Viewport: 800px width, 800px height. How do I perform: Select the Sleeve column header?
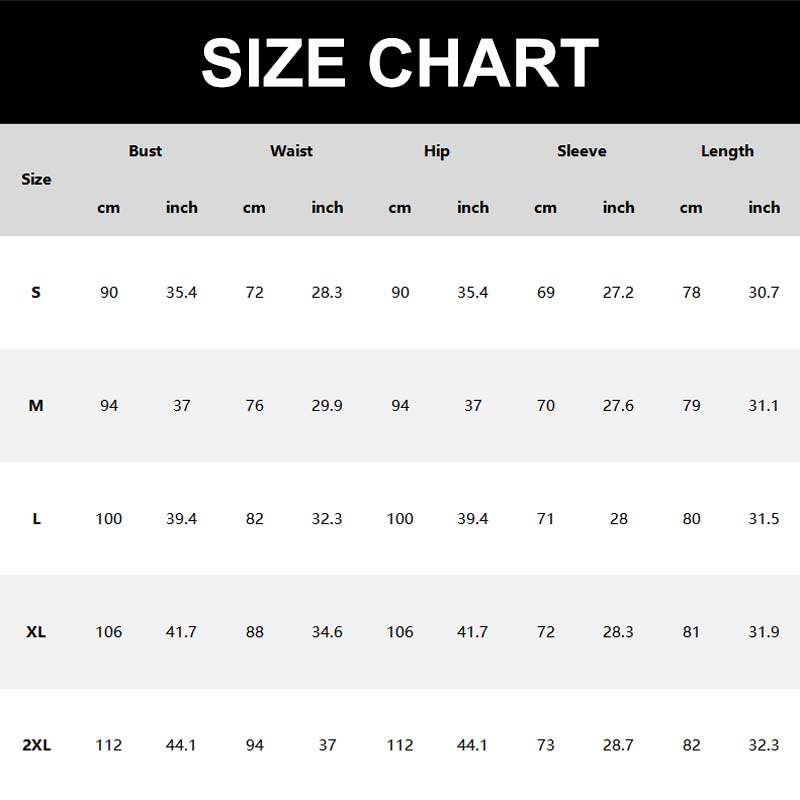click(582, 151)
